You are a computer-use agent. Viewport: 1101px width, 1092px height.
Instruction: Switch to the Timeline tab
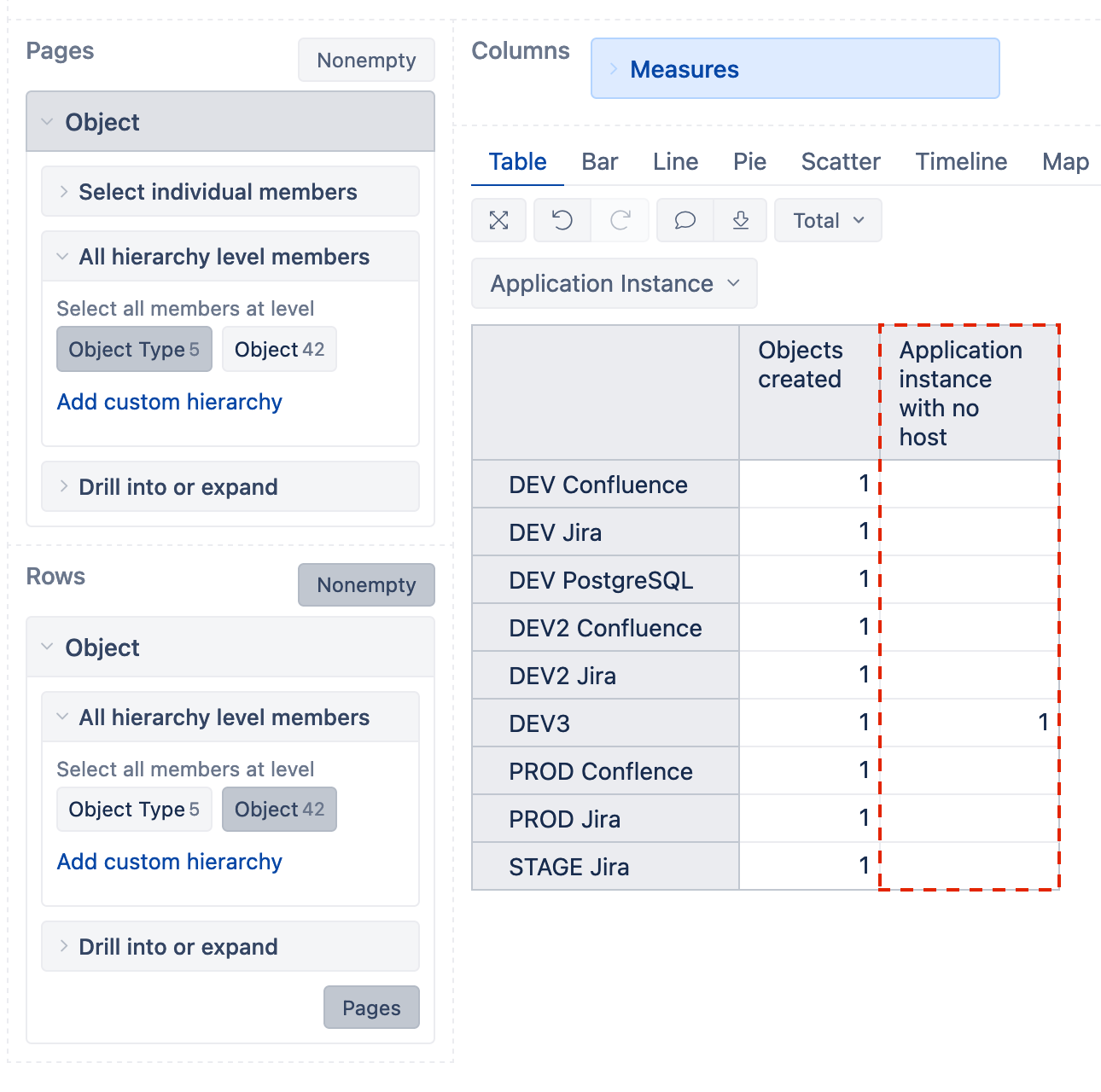(x=961, y=161)
